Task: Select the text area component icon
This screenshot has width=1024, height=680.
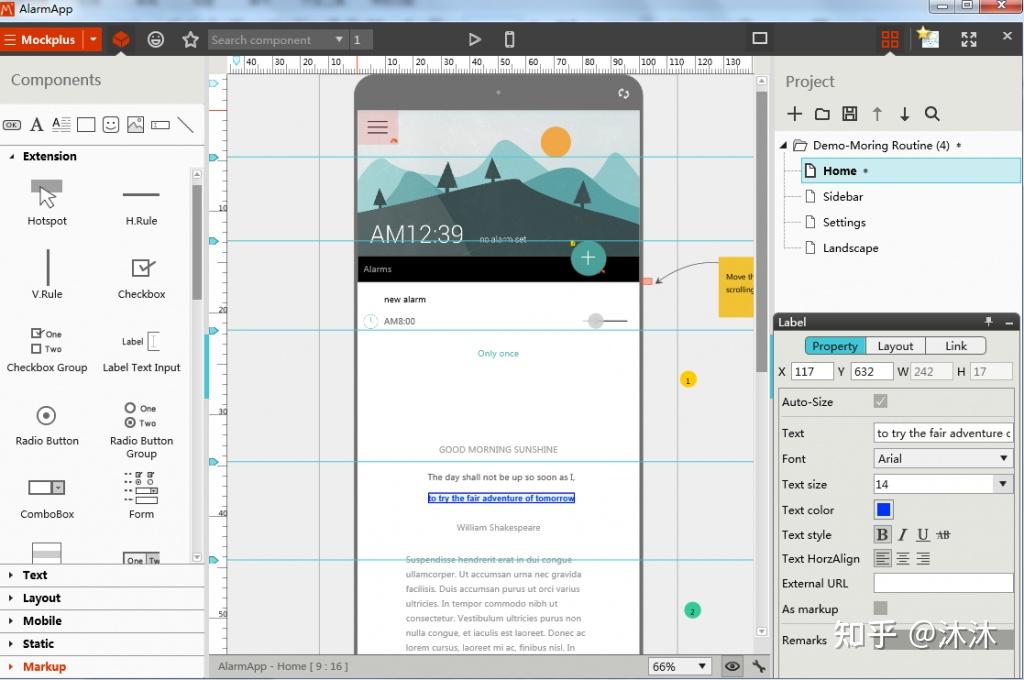Action: (x=61, y=124)
